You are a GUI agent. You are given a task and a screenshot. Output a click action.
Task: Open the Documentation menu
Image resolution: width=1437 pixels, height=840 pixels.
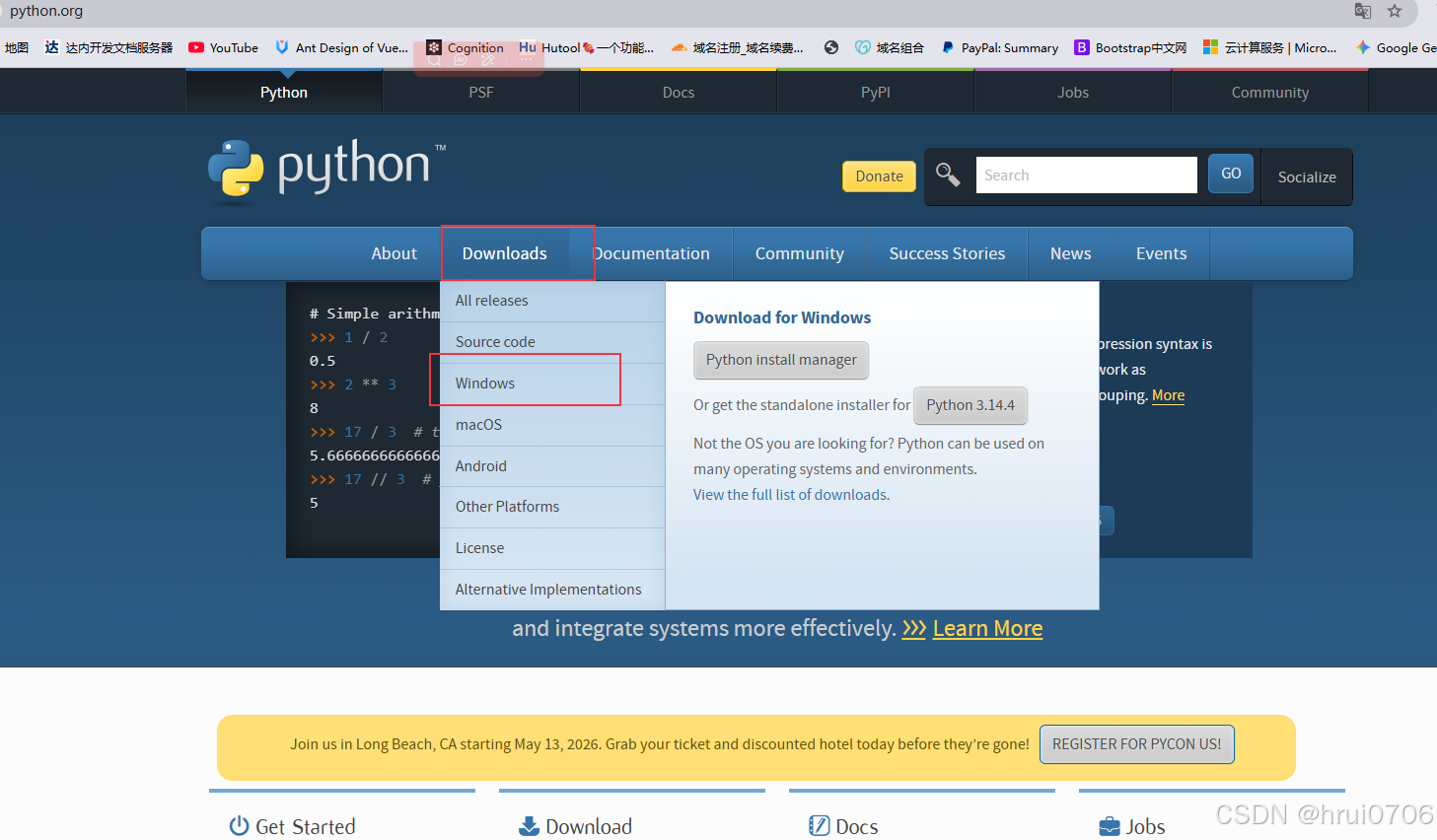pos(651,253)
